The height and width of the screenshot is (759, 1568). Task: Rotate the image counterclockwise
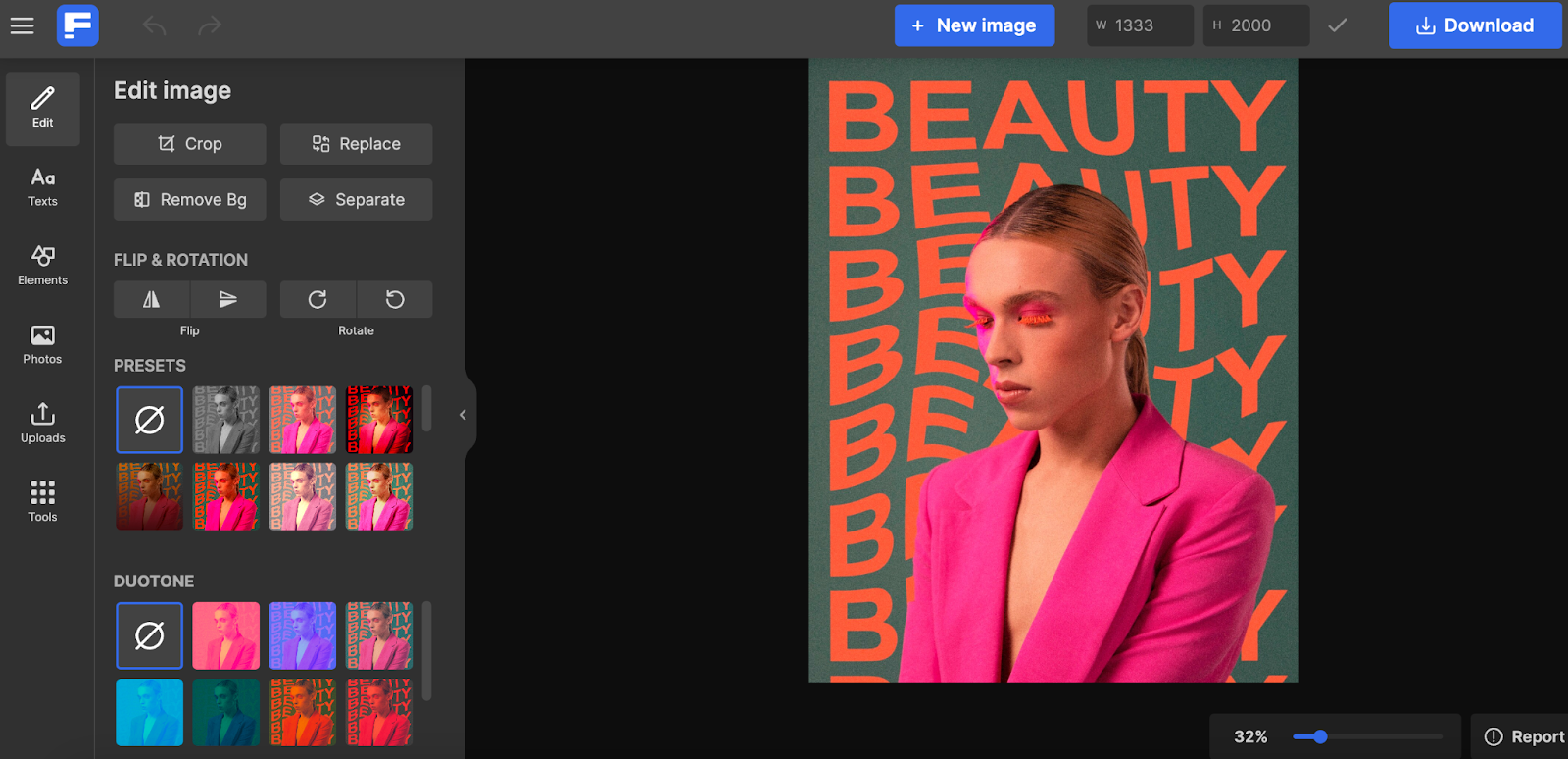point(395,299)
